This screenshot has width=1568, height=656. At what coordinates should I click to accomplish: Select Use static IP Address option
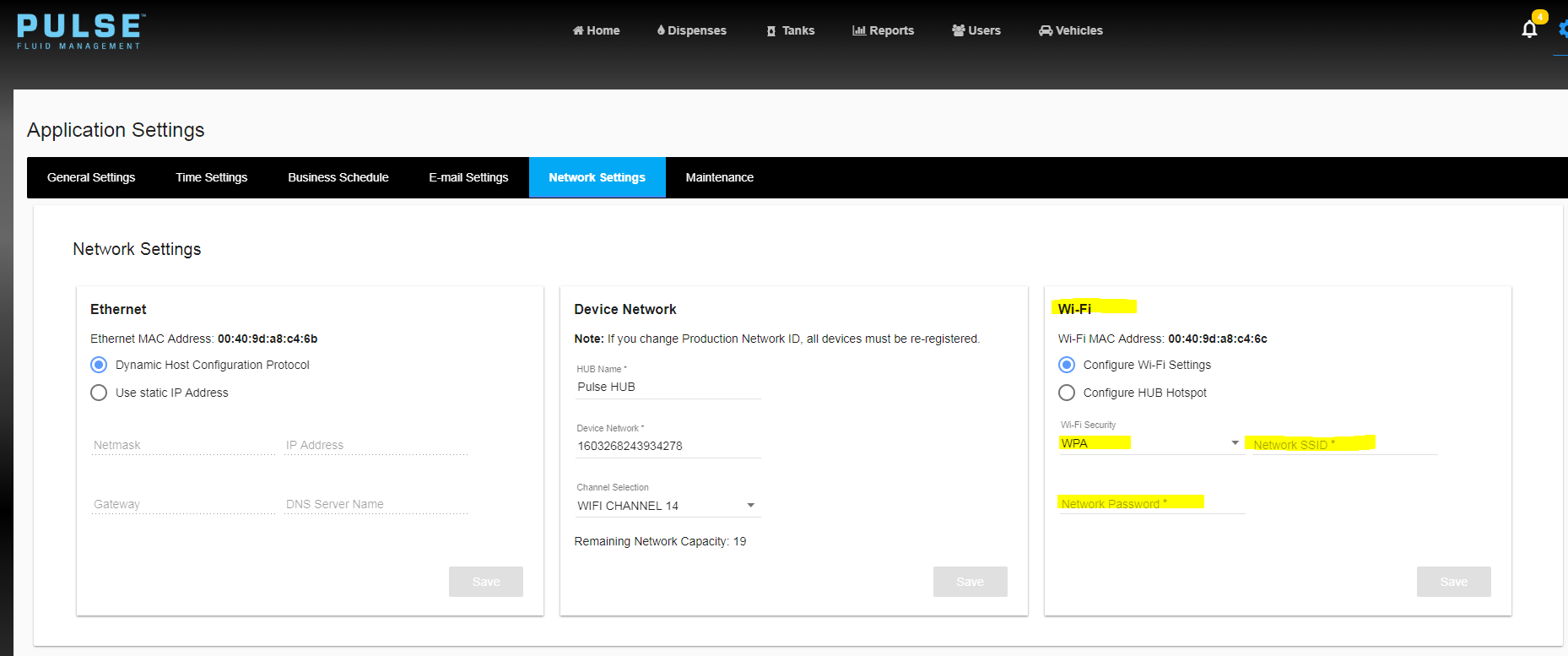pos(99,393)
